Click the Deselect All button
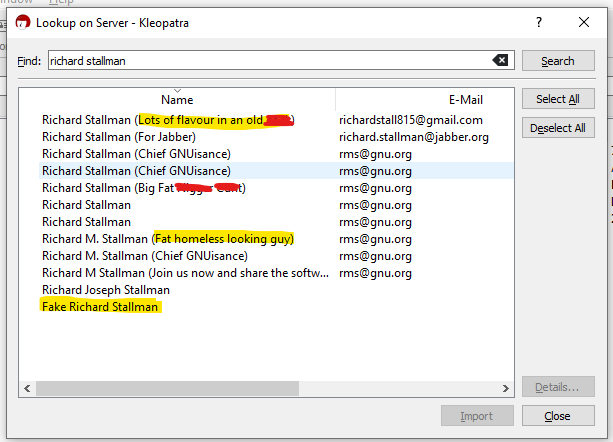The image size is (613, 442). click(558, 128)
